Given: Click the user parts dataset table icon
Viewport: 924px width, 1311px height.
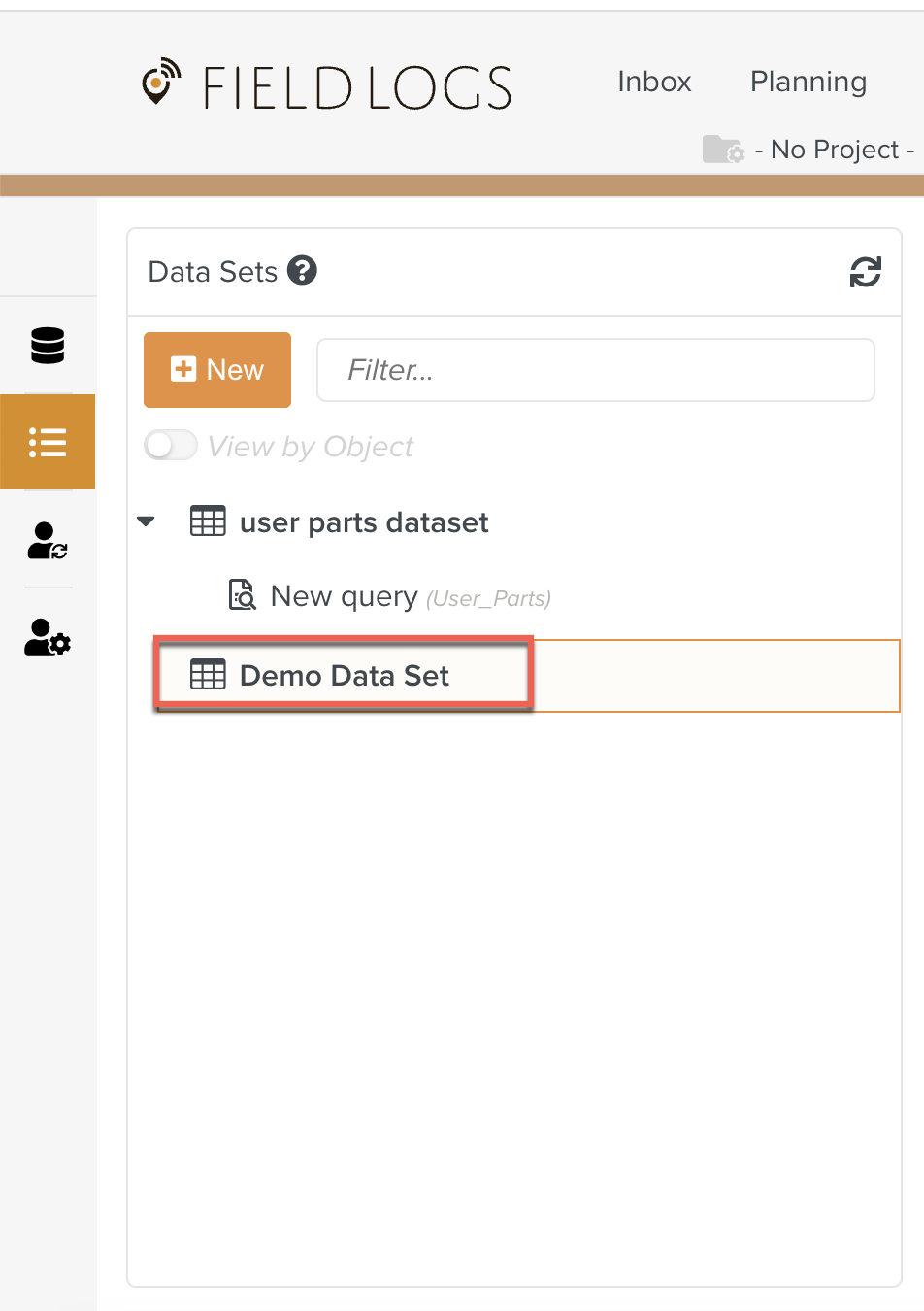Looking at the screenshot, I should [208, 521].
